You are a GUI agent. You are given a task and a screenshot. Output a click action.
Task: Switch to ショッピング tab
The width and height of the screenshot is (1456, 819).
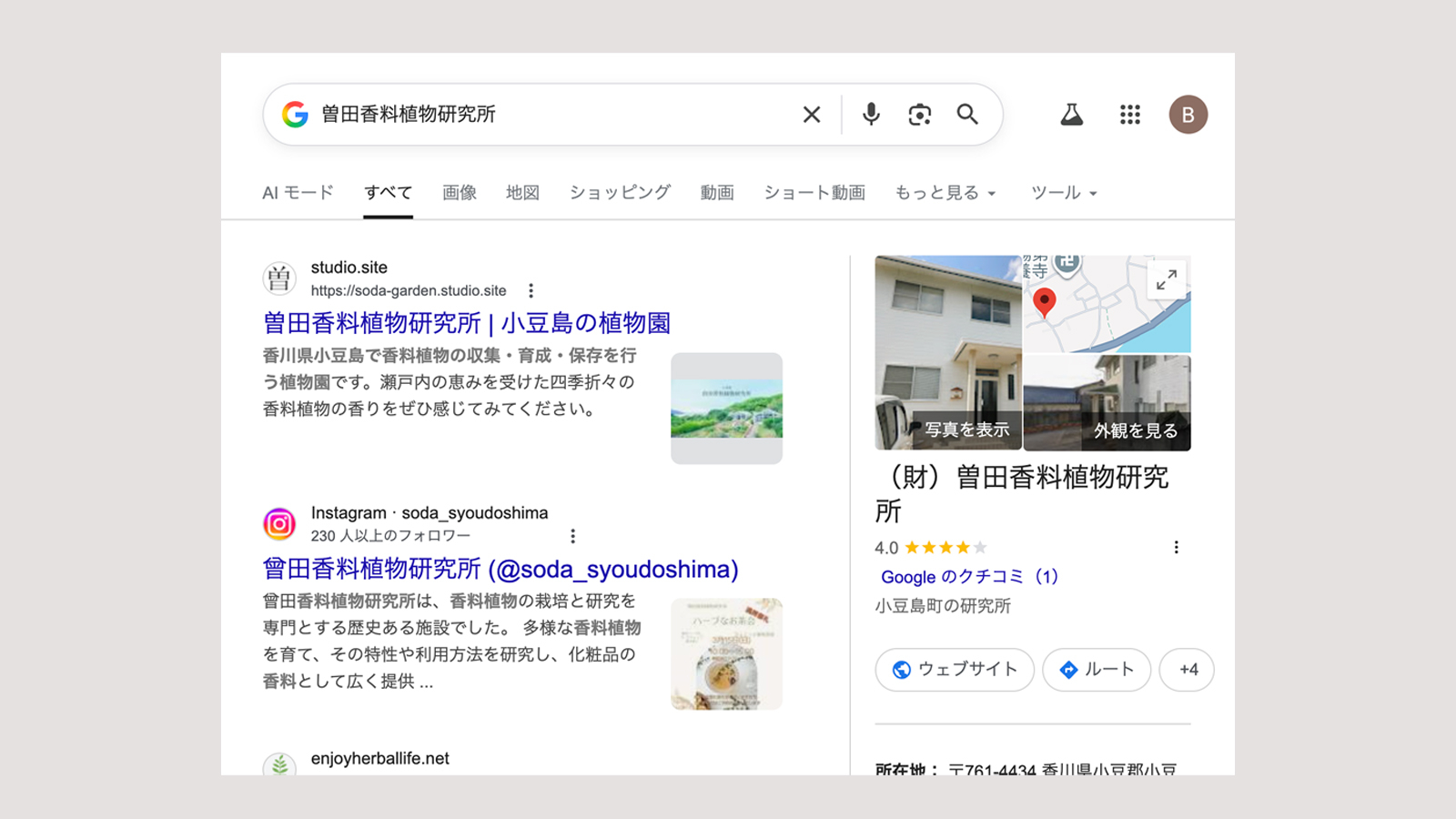tap(620, 193)
